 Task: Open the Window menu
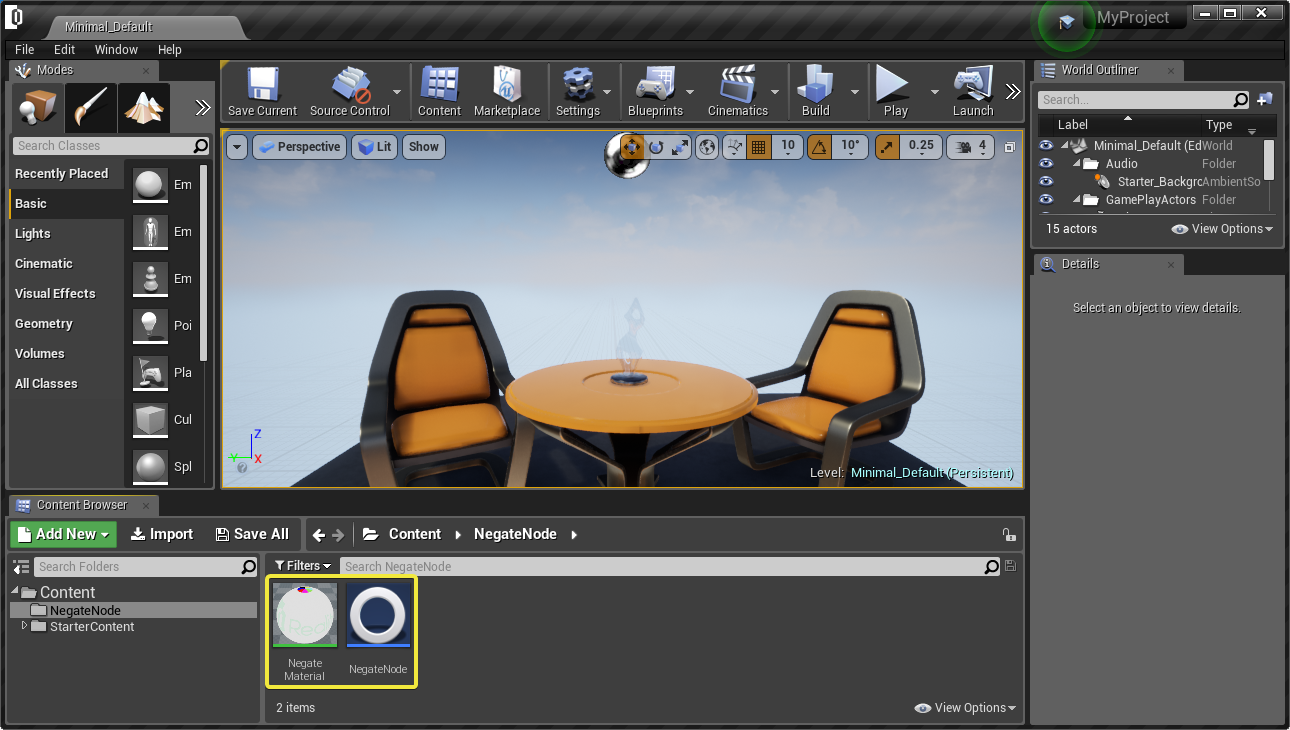[116, 49]
